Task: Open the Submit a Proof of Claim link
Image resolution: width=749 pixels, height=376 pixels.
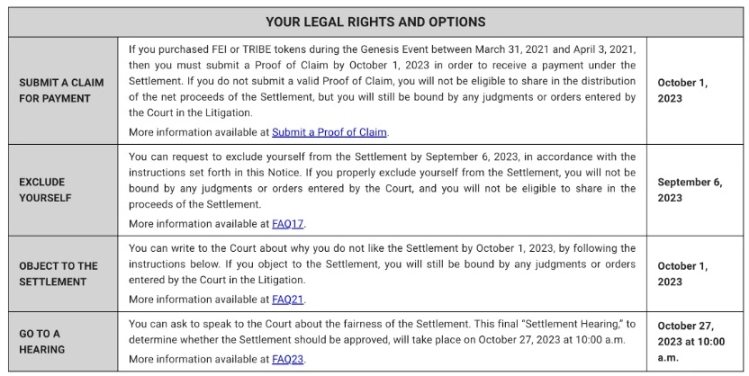Action: (329, 132)
